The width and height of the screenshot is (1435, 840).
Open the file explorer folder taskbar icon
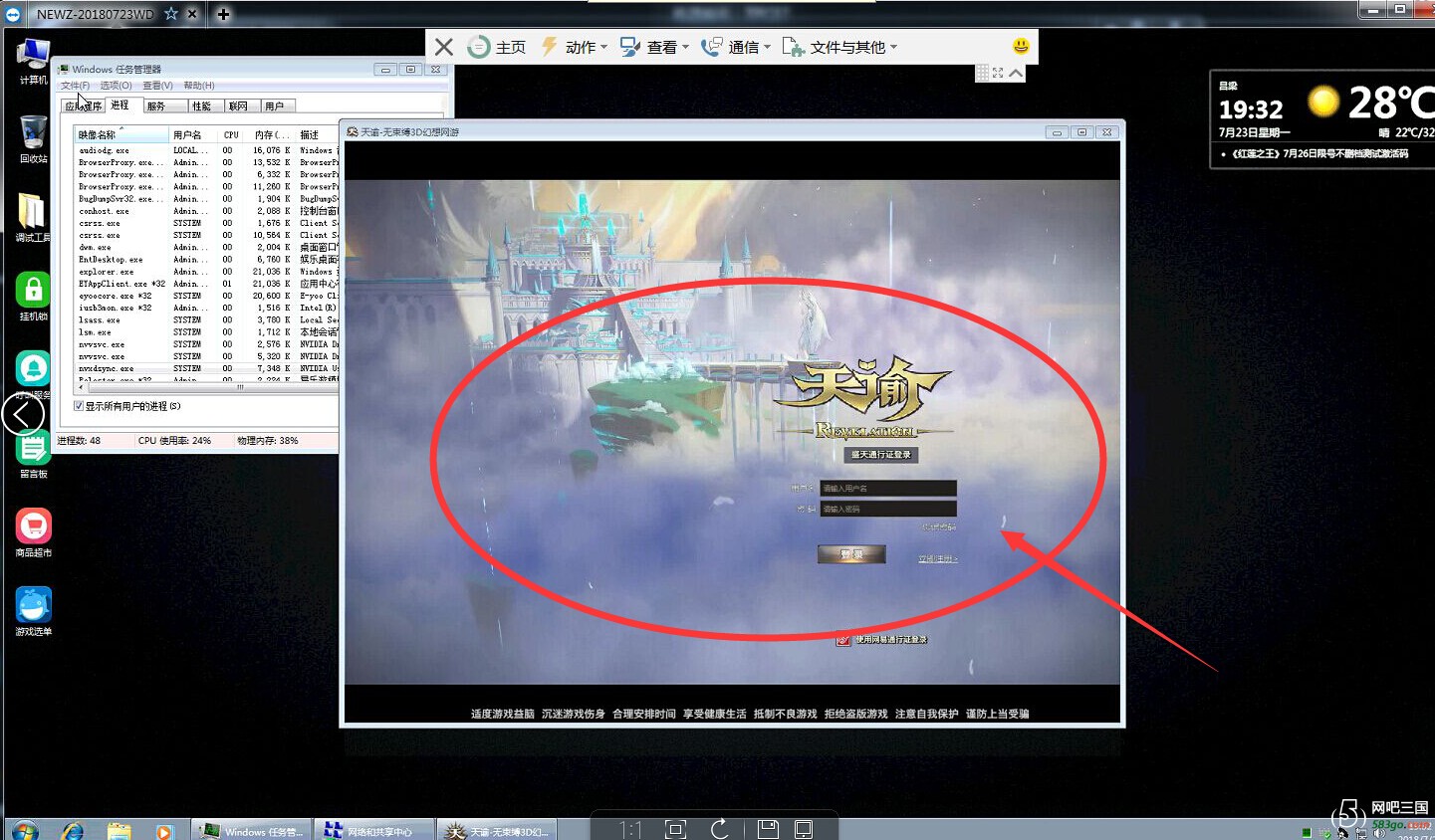pos(119,831)
